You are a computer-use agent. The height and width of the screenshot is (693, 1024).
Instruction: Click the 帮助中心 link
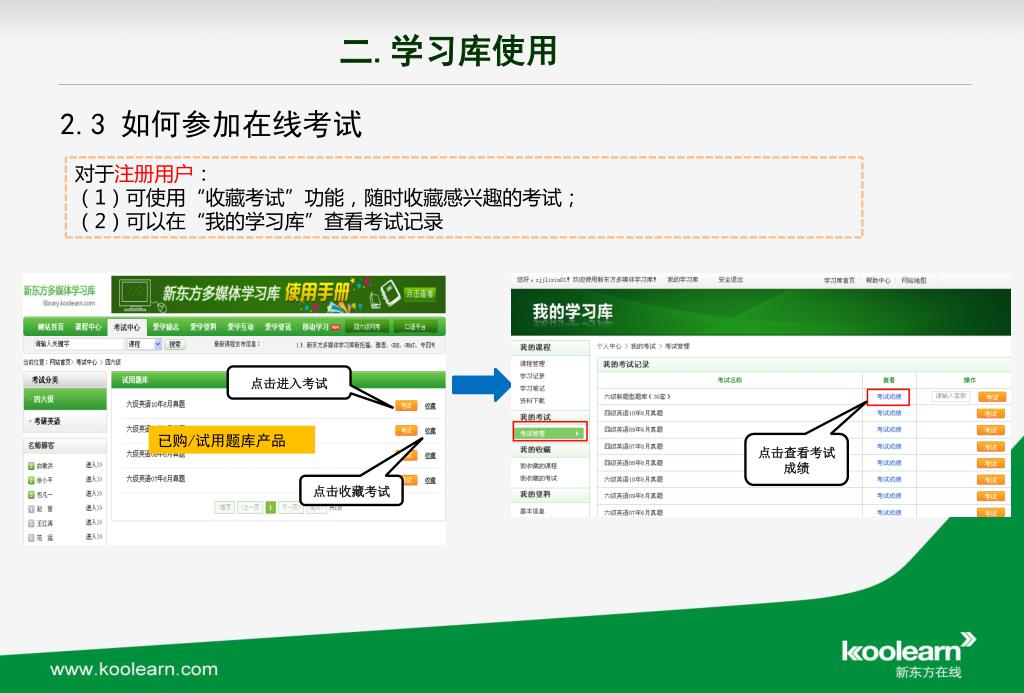click(x=878, y=280)
